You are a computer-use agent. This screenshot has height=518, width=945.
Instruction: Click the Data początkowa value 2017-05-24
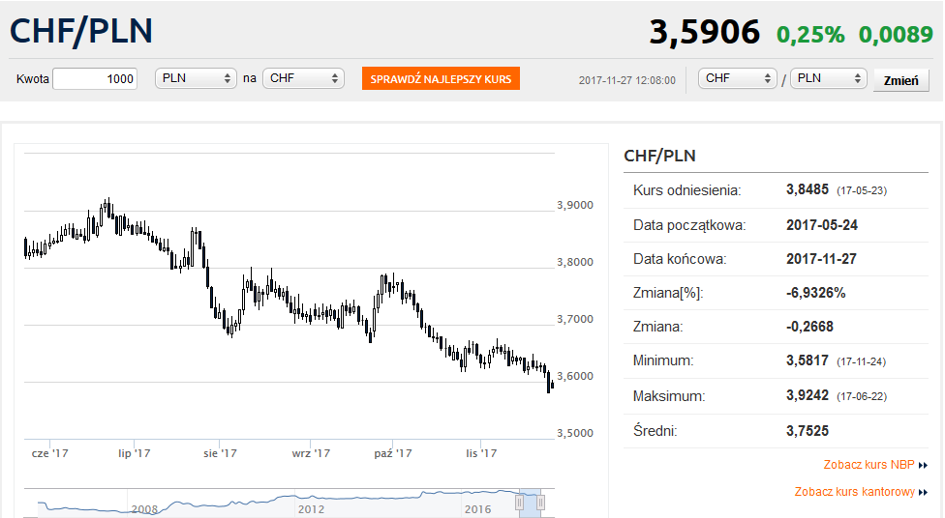[x=821, y=225]
